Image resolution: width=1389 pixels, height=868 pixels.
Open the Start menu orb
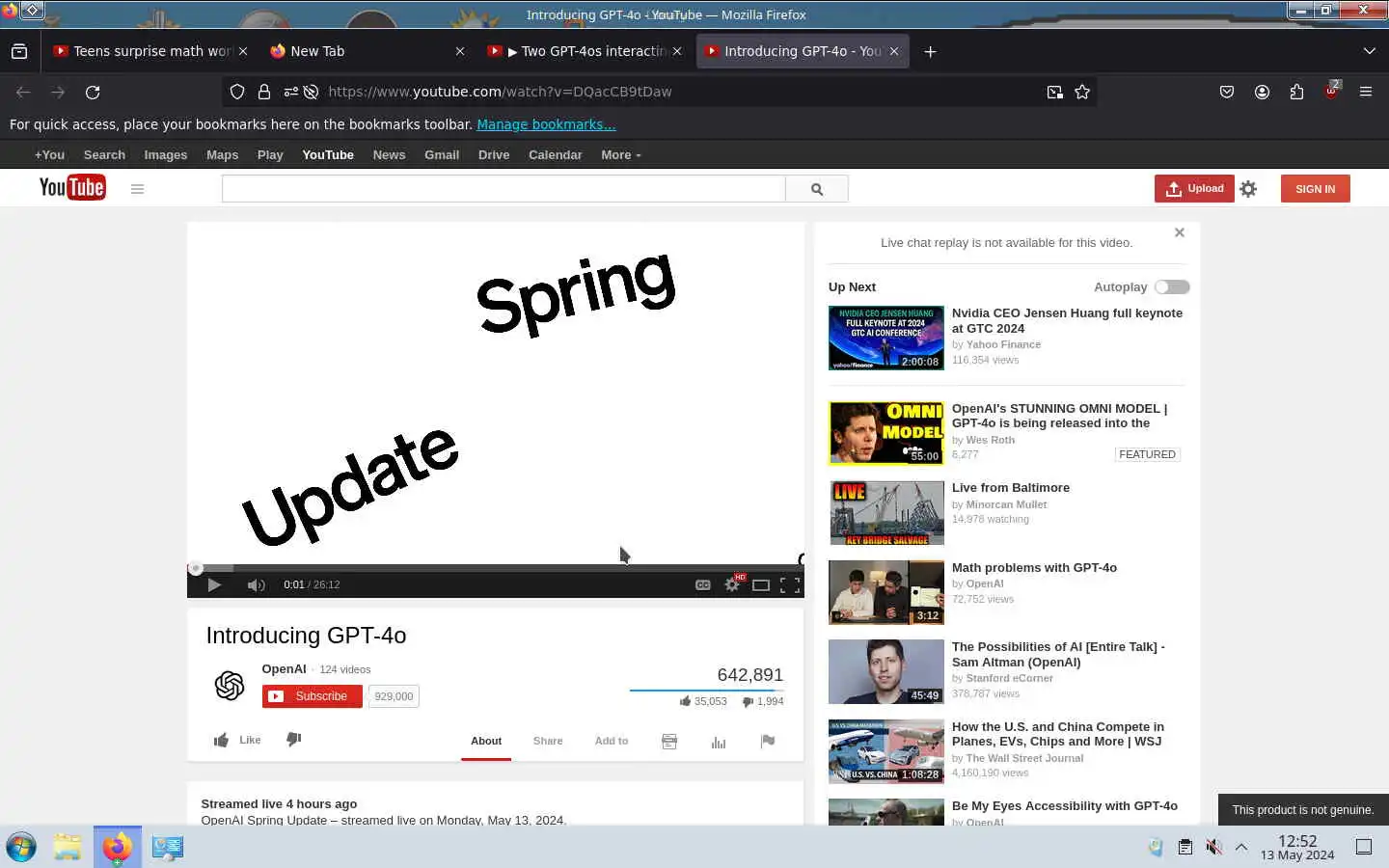(x=21, y=847)
